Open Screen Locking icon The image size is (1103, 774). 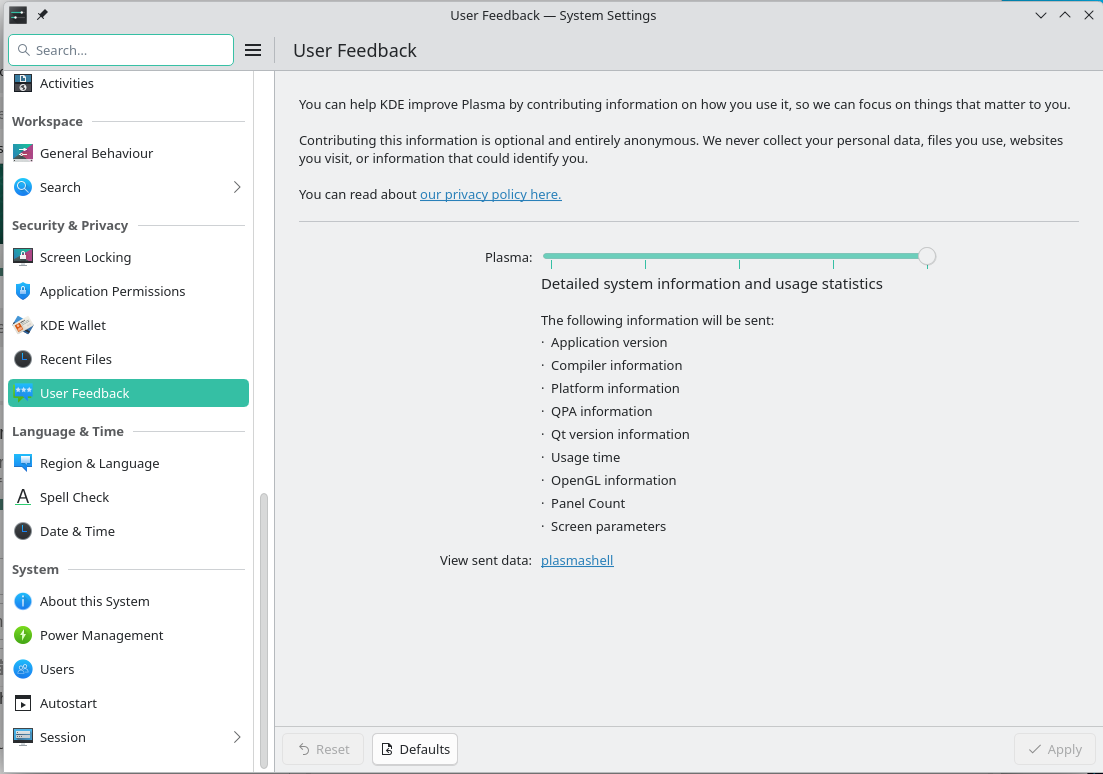[23, 257]
